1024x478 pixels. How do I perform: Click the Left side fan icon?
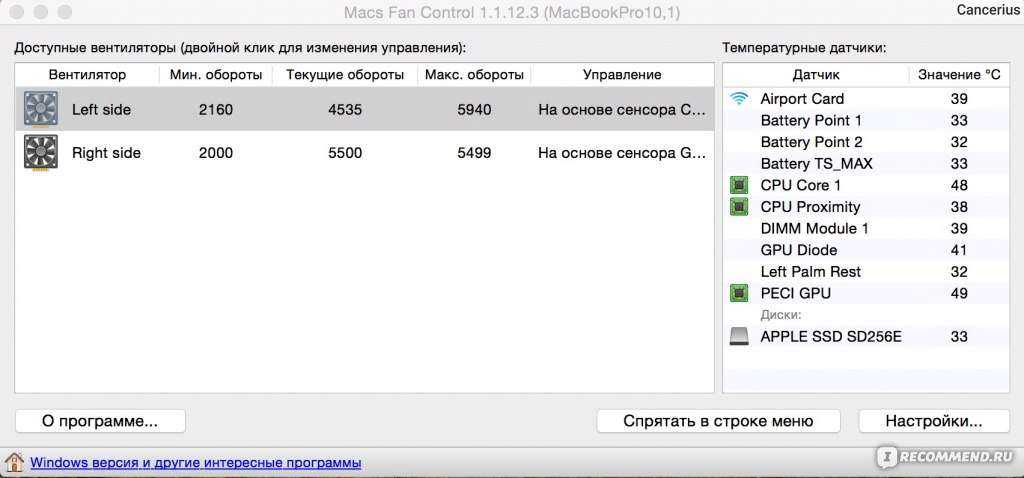click(x=40, y=109)
